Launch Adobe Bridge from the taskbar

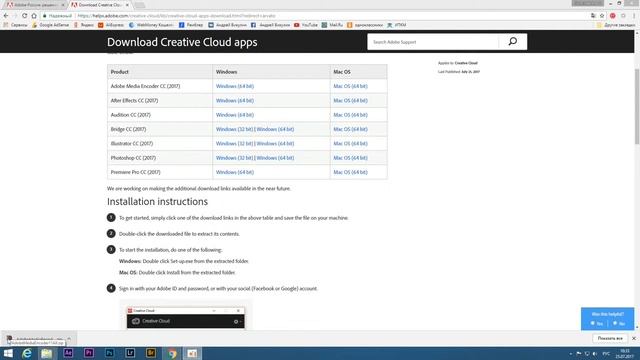click(151, 353)
